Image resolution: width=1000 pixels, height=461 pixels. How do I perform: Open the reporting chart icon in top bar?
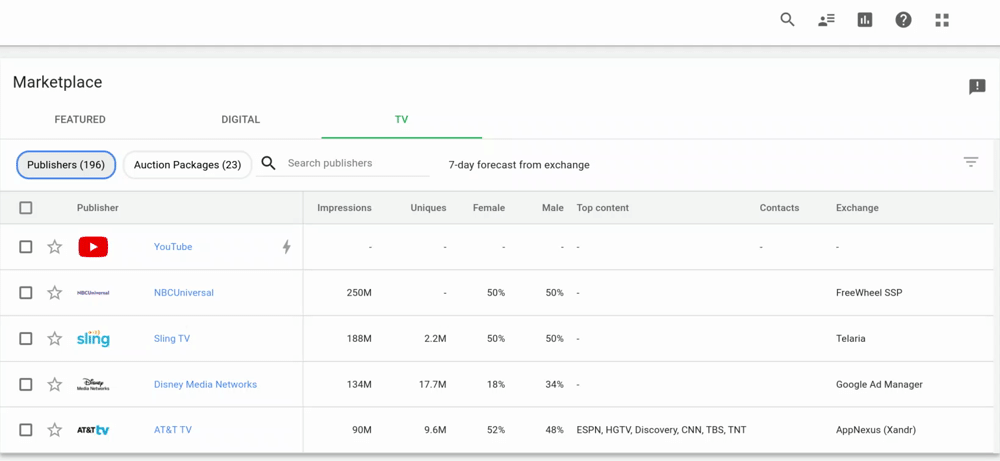tap(865, 20)
